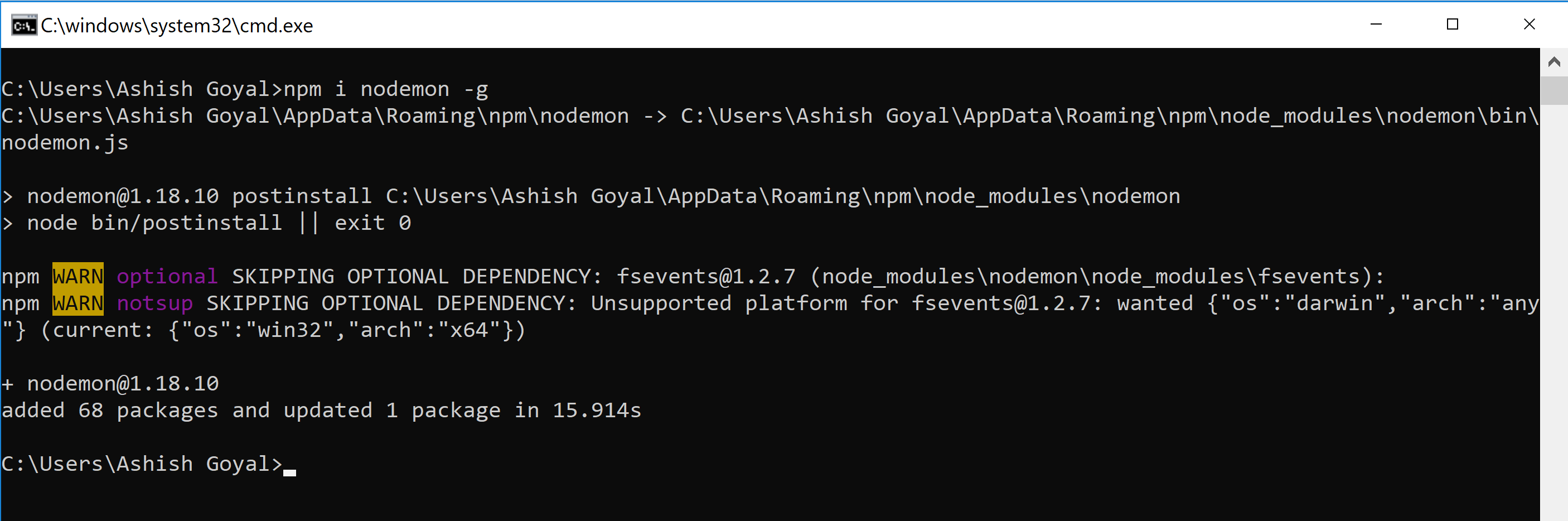Click the blinking cursor at the prompt
The image size is (1568, 521).
point(290,473)
